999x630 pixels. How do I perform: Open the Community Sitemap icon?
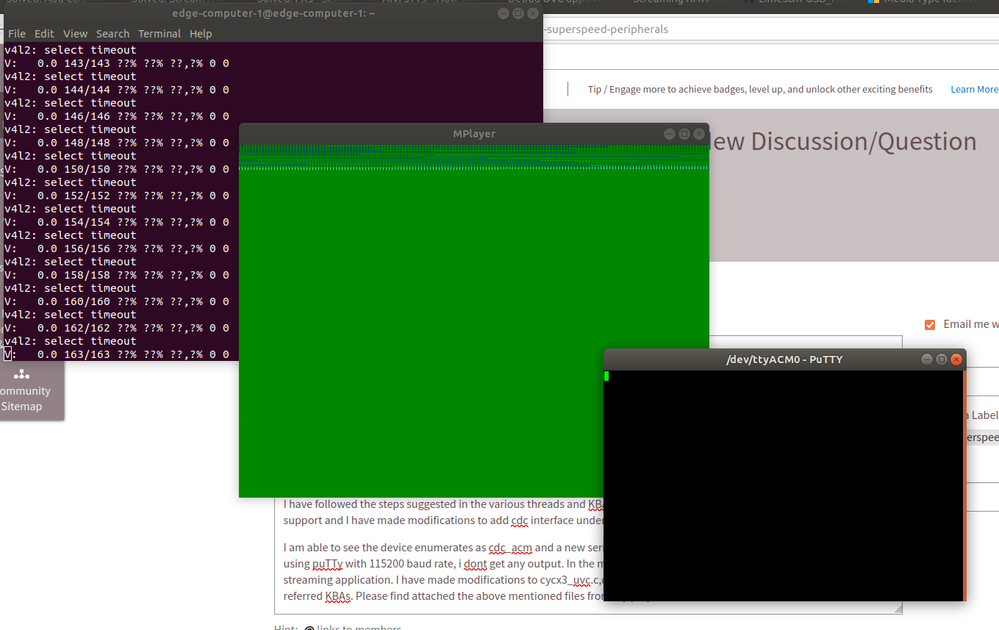[x=22, y=375]
